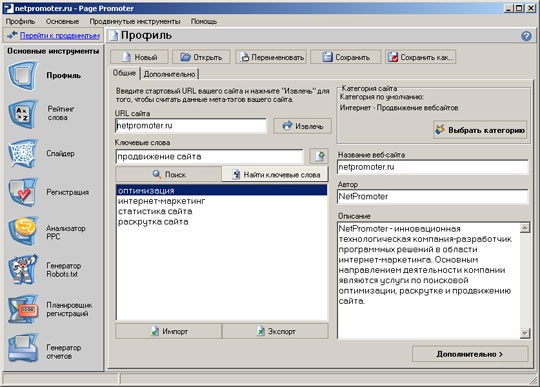Open Генератор отчетов tool
540x387 pixels.
coord(45,348)
